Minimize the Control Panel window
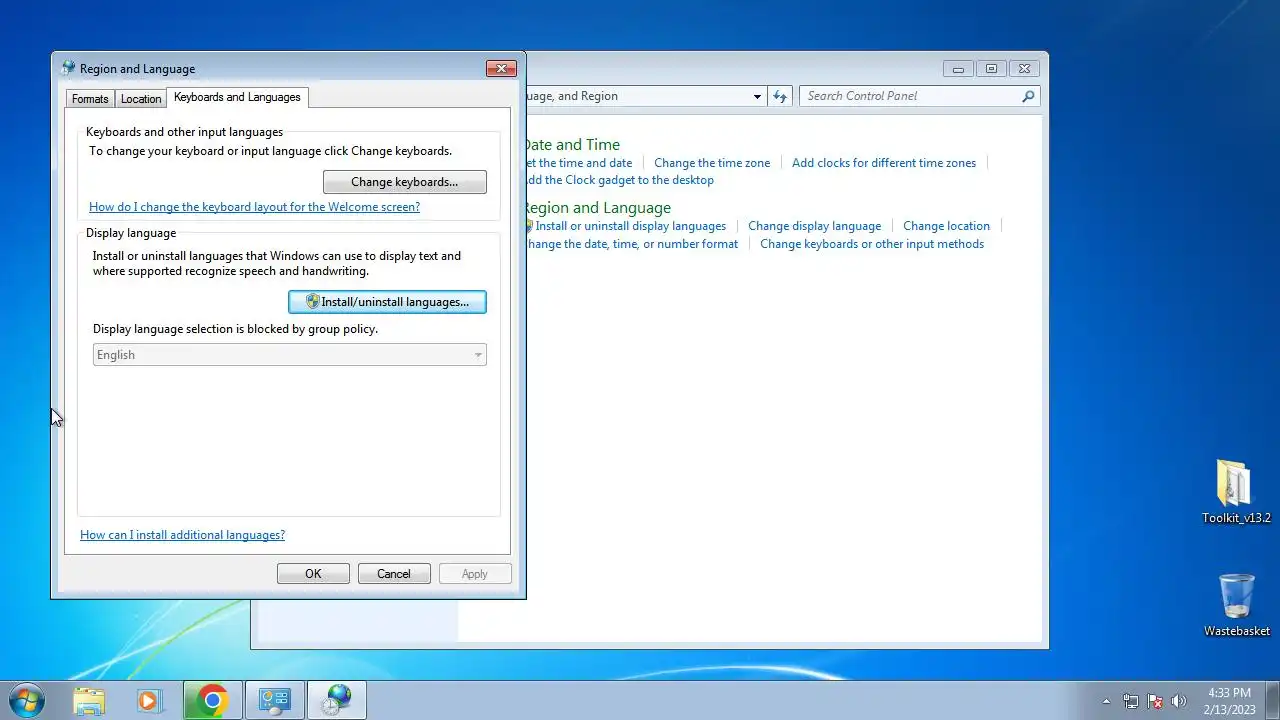The height and width of the screenshot is (720, 1280). click(958, 69)
